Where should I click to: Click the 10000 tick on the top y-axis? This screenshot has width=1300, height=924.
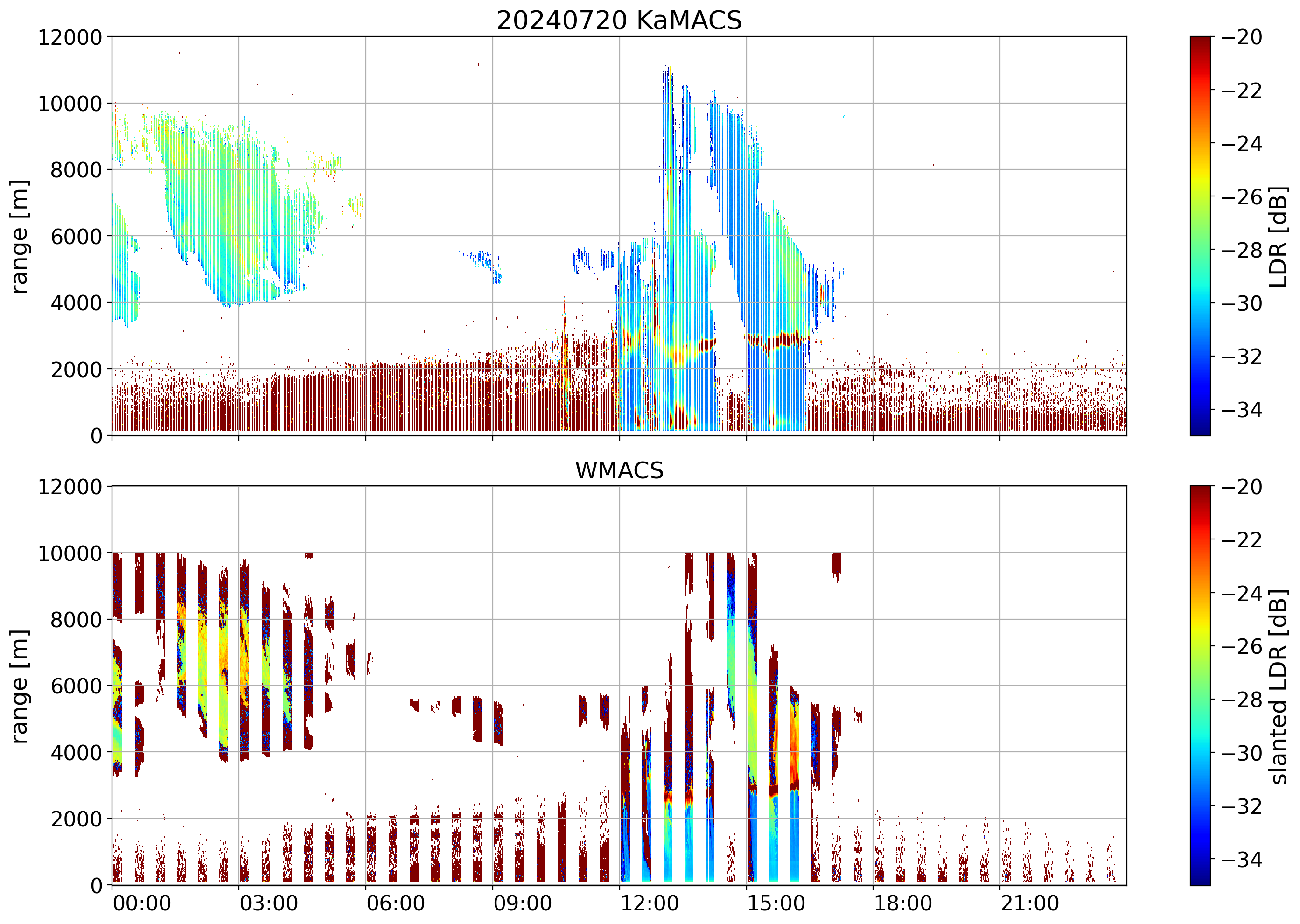70,104
